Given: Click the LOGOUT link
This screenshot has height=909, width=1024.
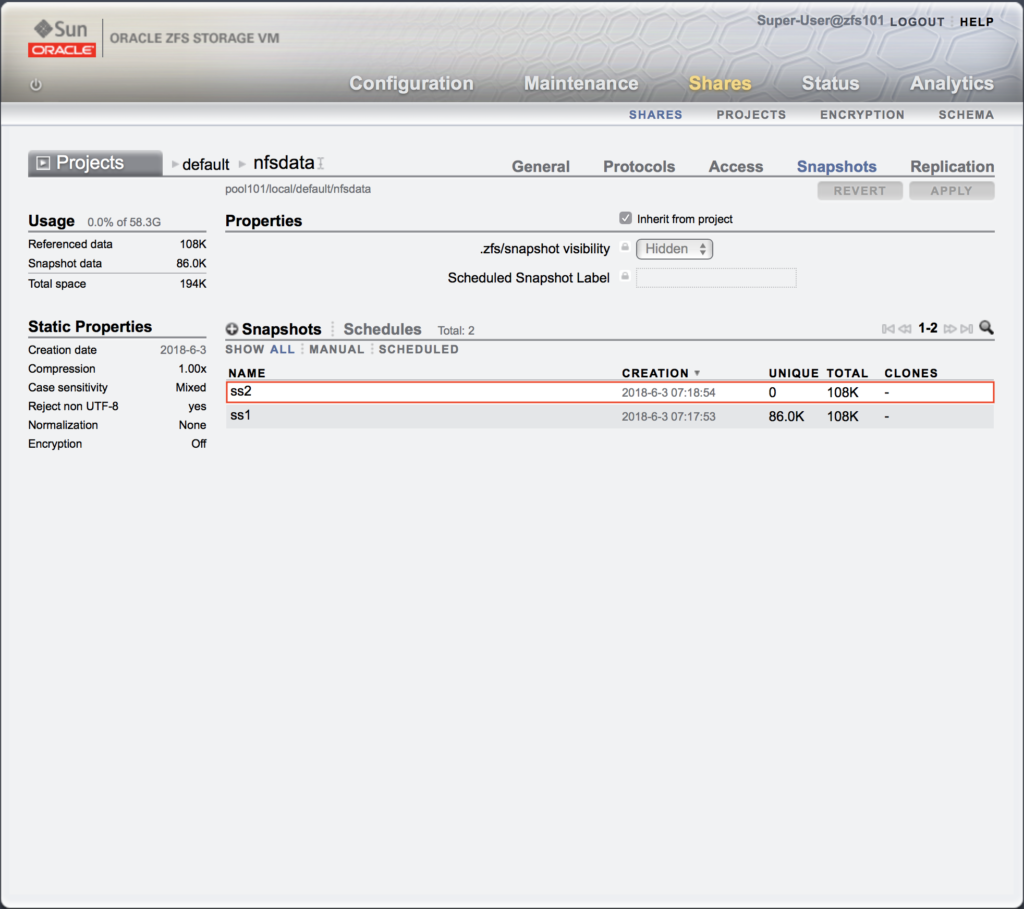Looking at the screenshot, I should 917,22.
